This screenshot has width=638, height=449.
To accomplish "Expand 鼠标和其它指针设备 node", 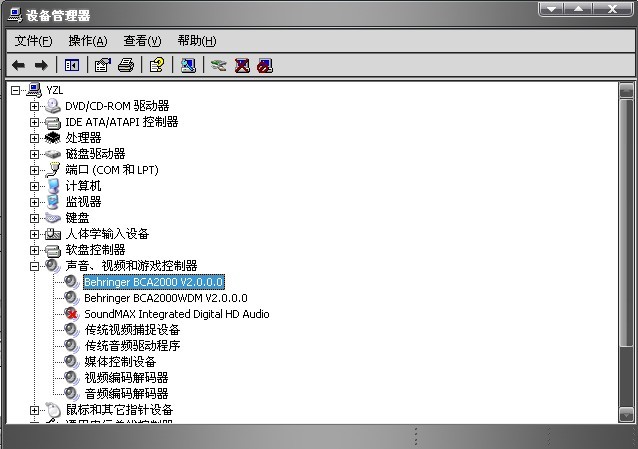I will [x=35, y=410].
